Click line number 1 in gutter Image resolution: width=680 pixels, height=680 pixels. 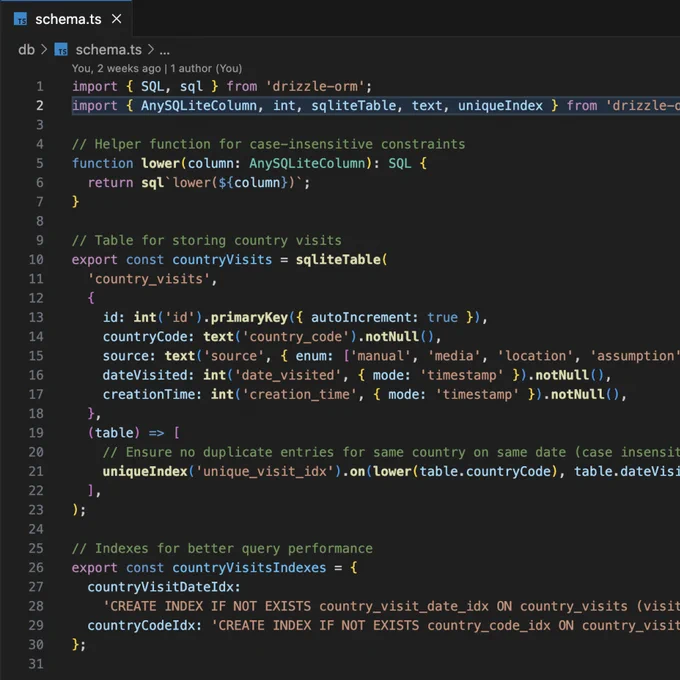(40, 86)
